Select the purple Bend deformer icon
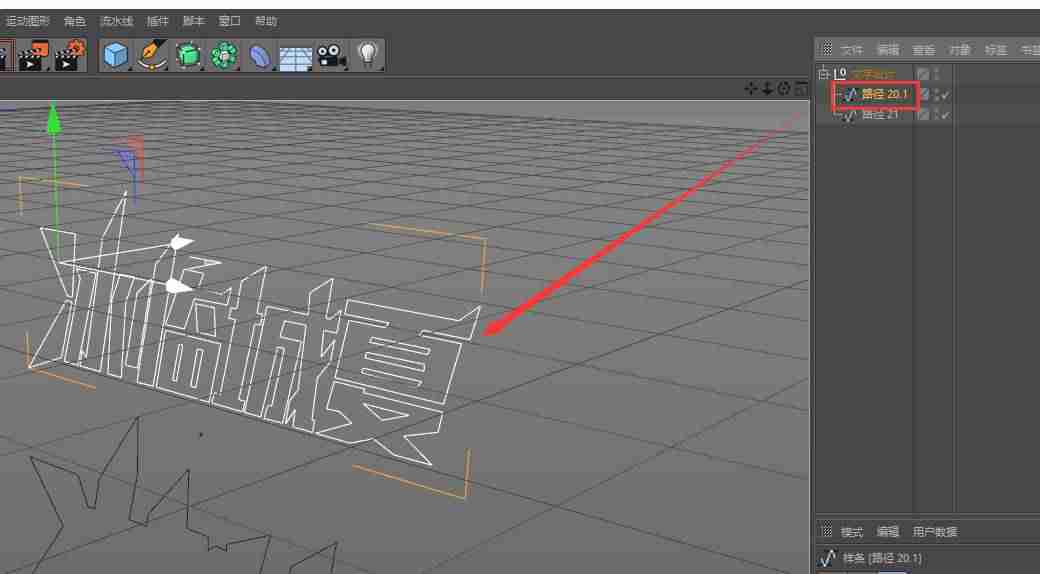The width and height of the screenshot is (1040, 574). (260, 56)
